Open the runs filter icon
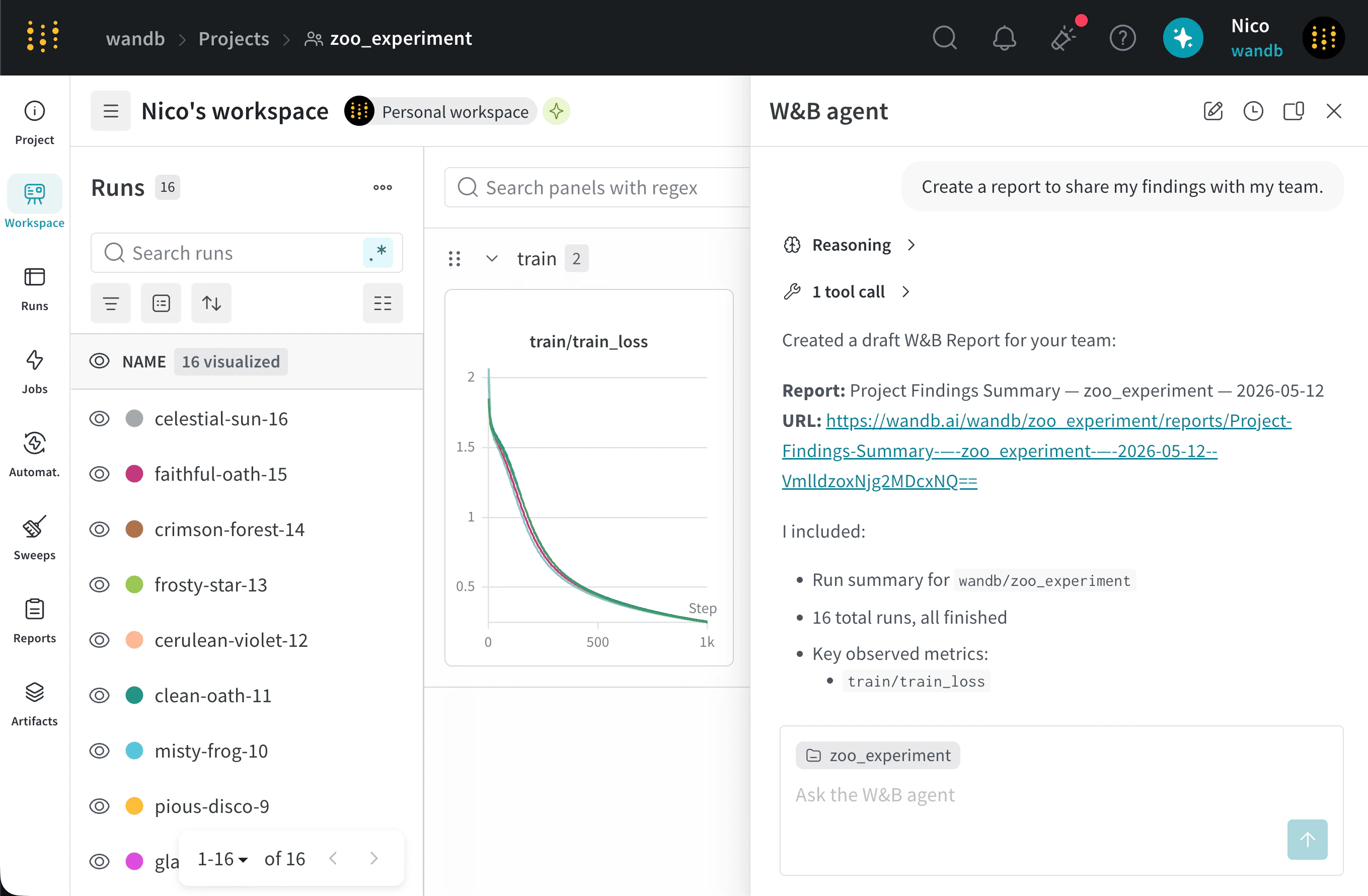 [x=110, y=303]
